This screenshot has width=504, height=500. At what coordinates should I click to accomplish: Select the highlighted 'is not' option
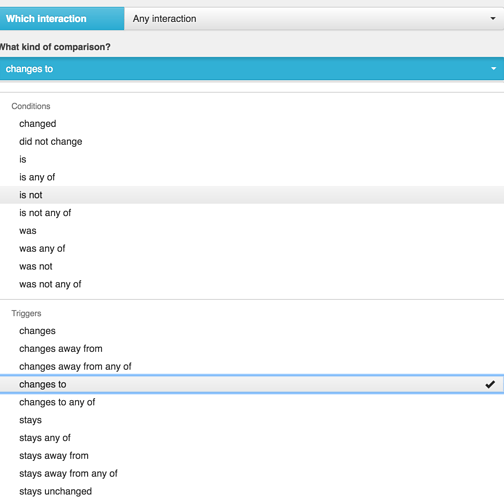252,195
